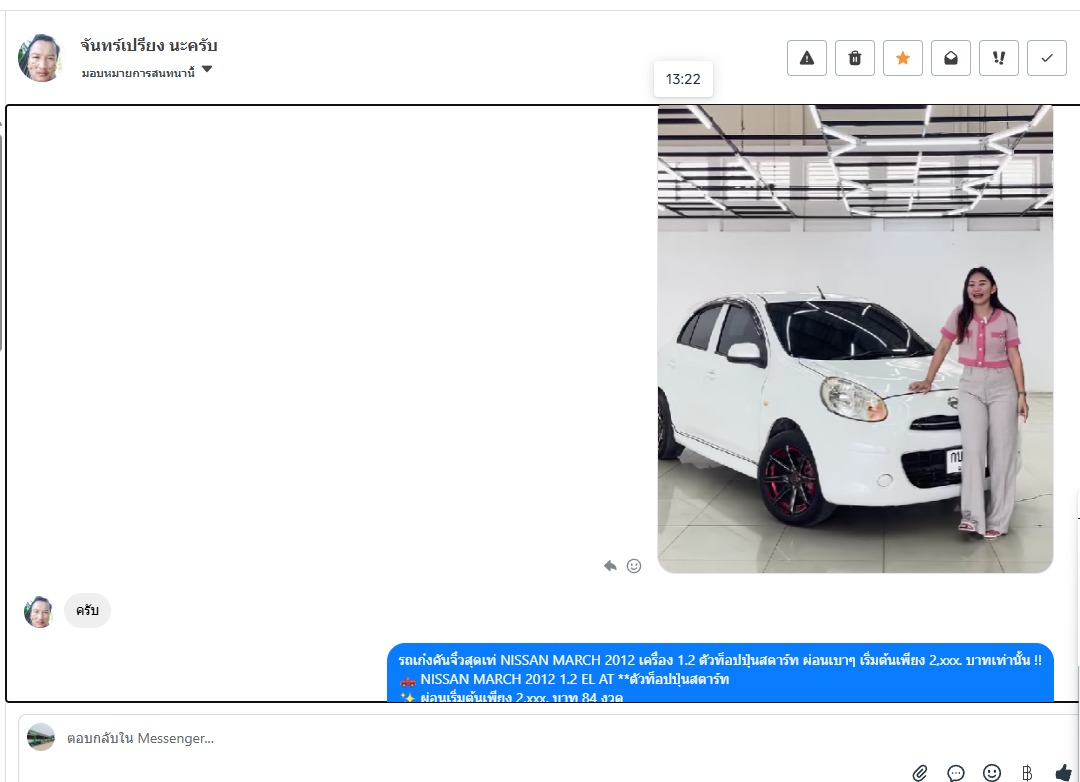The image size is (1080, 782).
Task: Click the 13:22 timestamp label
Action: point(683,79)
